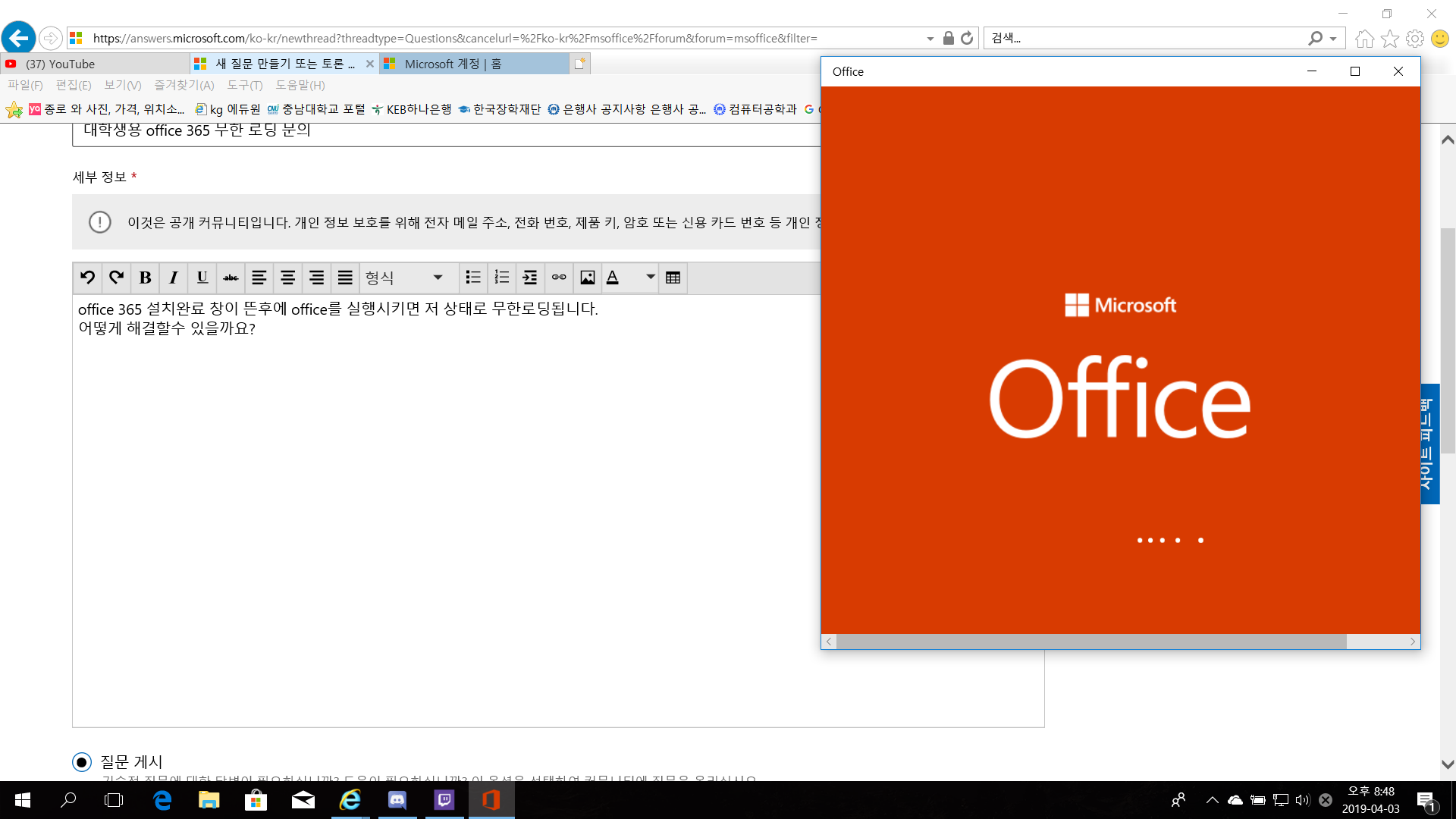Apply italic formatting
Image resolution: width=1456 pixels, height=819 pixels.
[x=173, y=278]
